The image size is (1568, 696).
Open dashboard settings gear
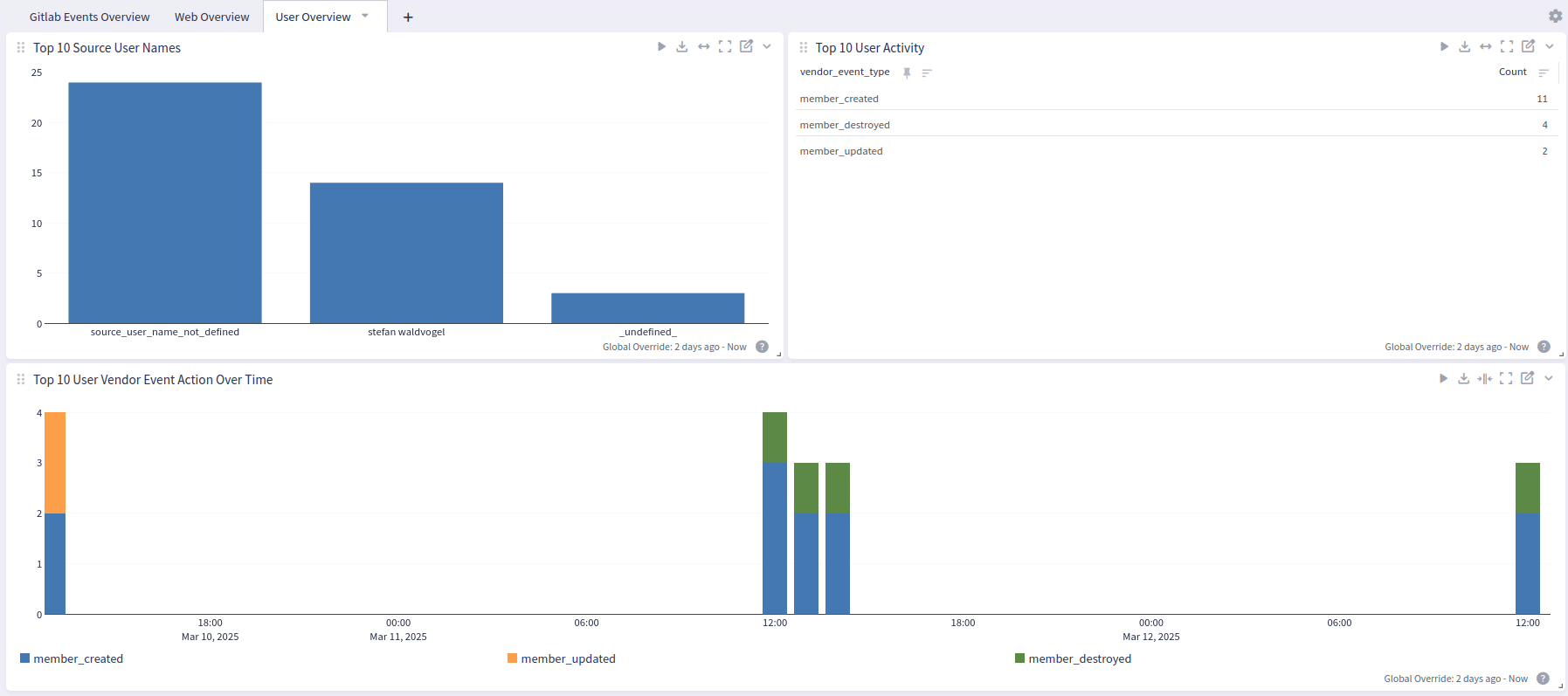[1555, 17]
